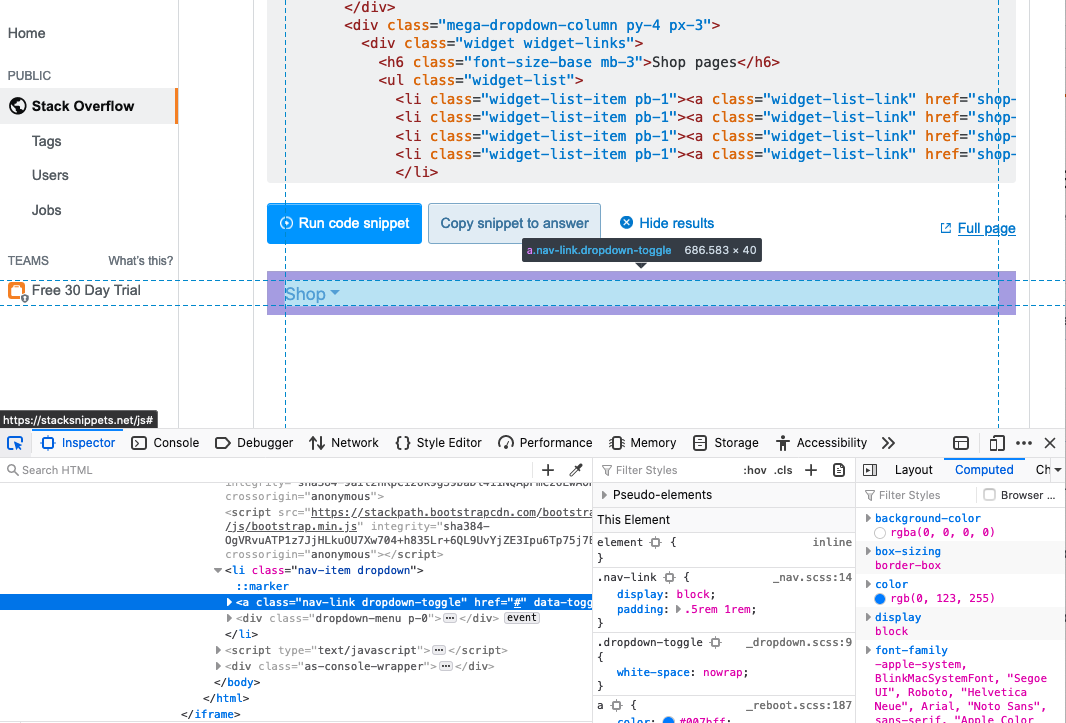Expand the div as-console-wrapper node
Screen dimensions: 1066x723
[218, 667]
